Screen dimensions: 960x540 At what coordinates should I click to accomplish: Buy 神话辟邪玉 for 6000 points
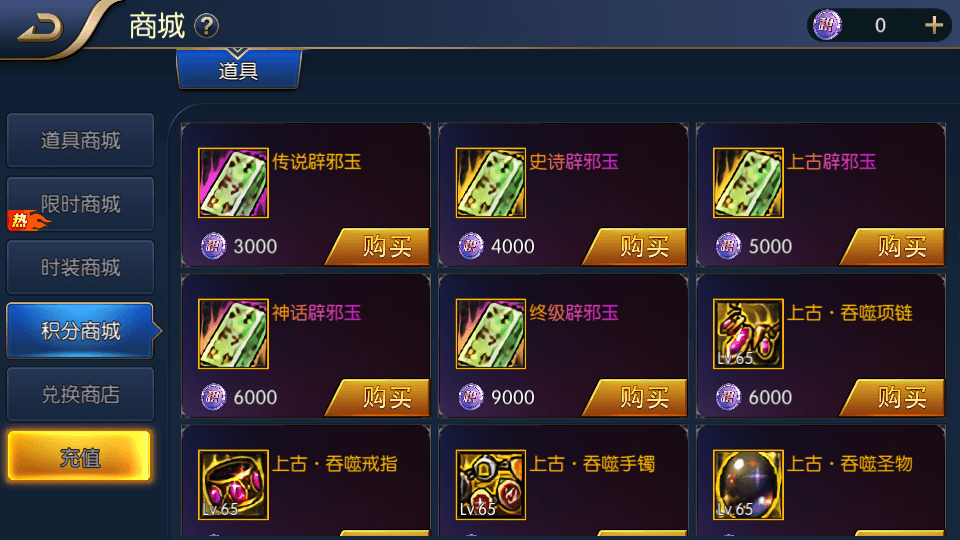point(378,398)
